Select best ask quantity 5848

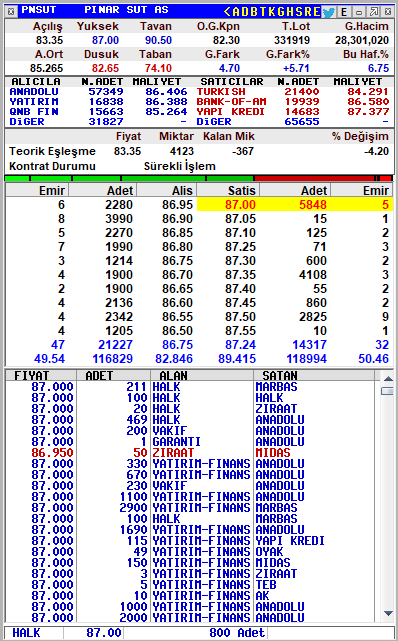click(x=313, y=205)
